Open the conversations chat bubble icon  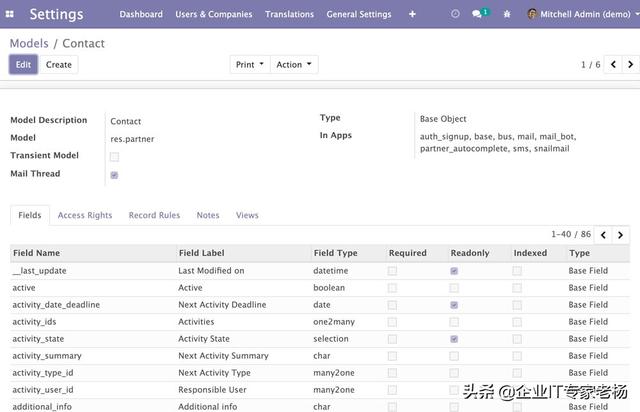click(477, 14)
